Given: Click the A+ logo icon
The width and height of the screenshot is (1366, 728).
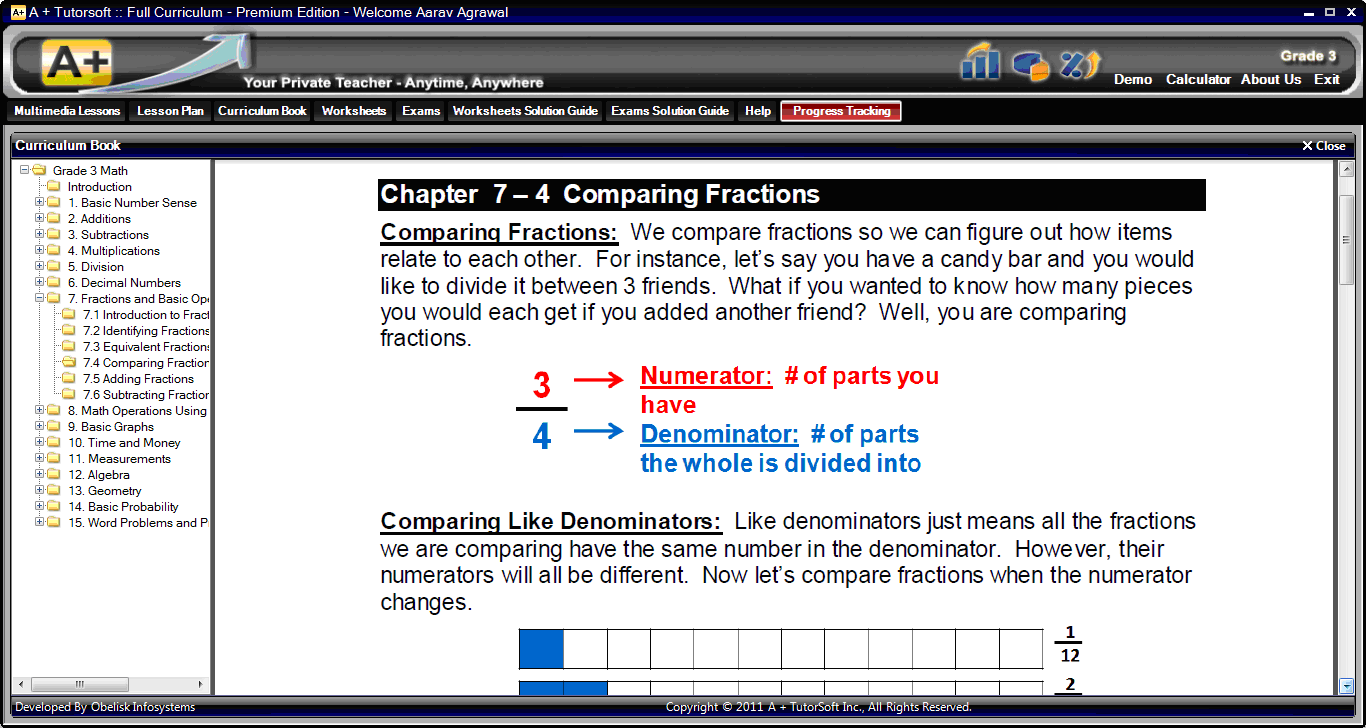Looking at the screenshot, I should [x=76, y=63].
